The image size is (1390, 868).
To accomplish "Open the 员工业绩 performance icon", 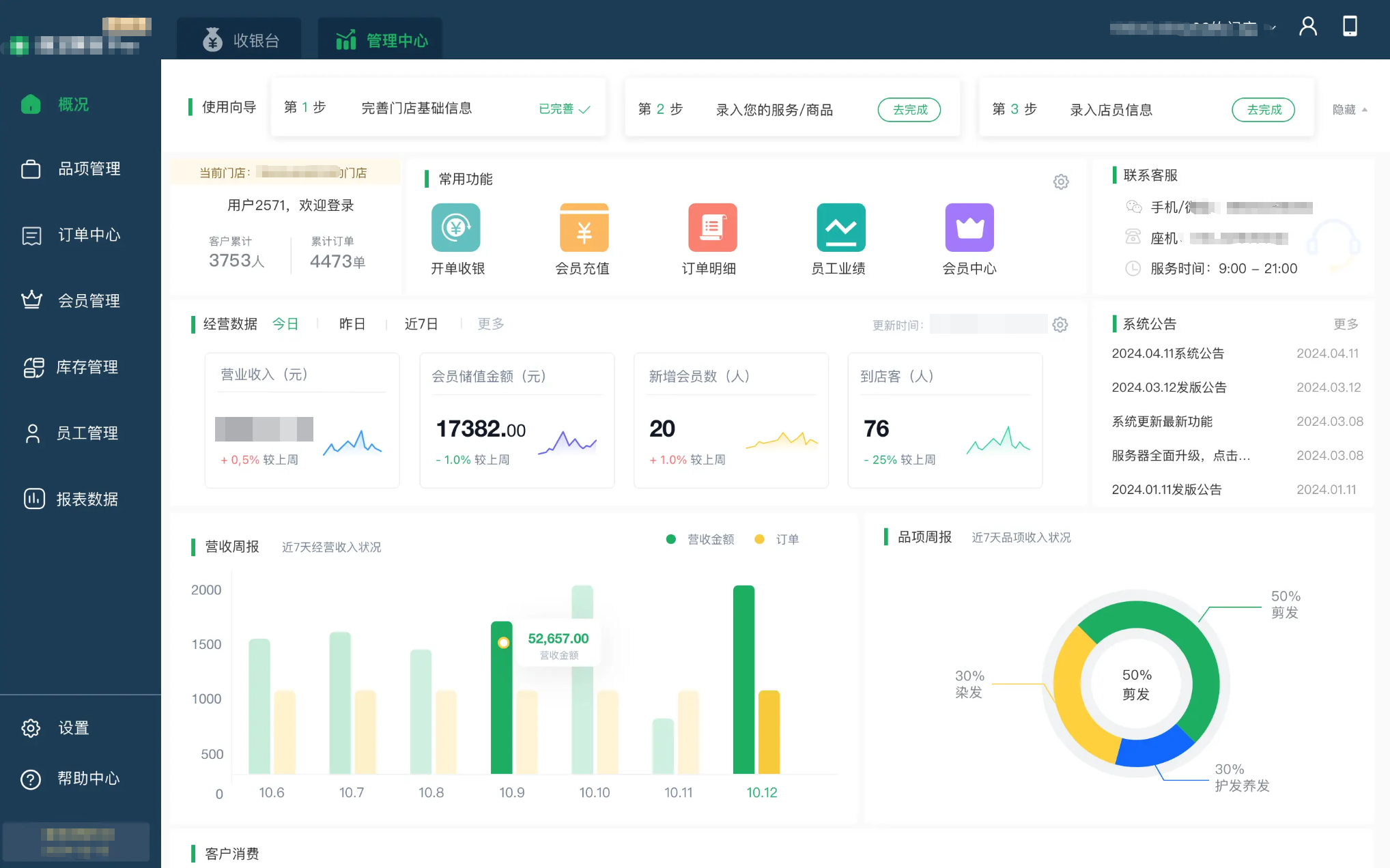I will point(840,228).
